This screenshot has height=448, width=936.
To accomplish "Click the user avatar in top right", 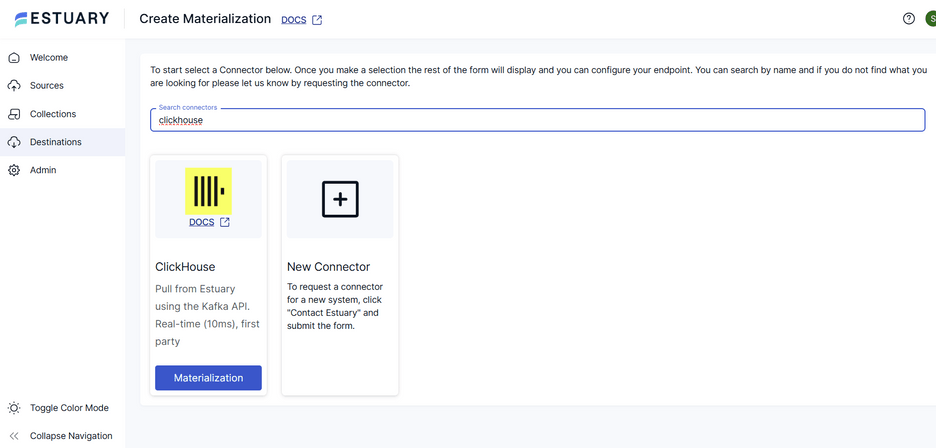I will (x=930, y=19).
